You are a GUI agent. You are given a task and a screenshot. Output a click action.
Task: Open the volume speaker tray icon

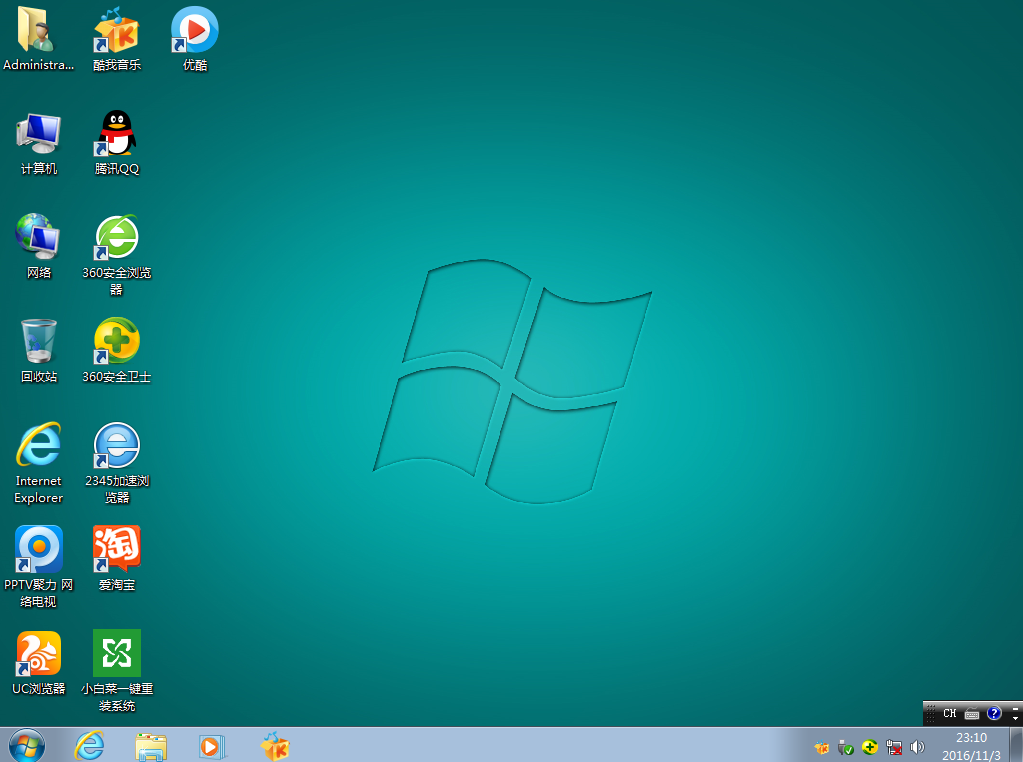click(x=917, y=748)
